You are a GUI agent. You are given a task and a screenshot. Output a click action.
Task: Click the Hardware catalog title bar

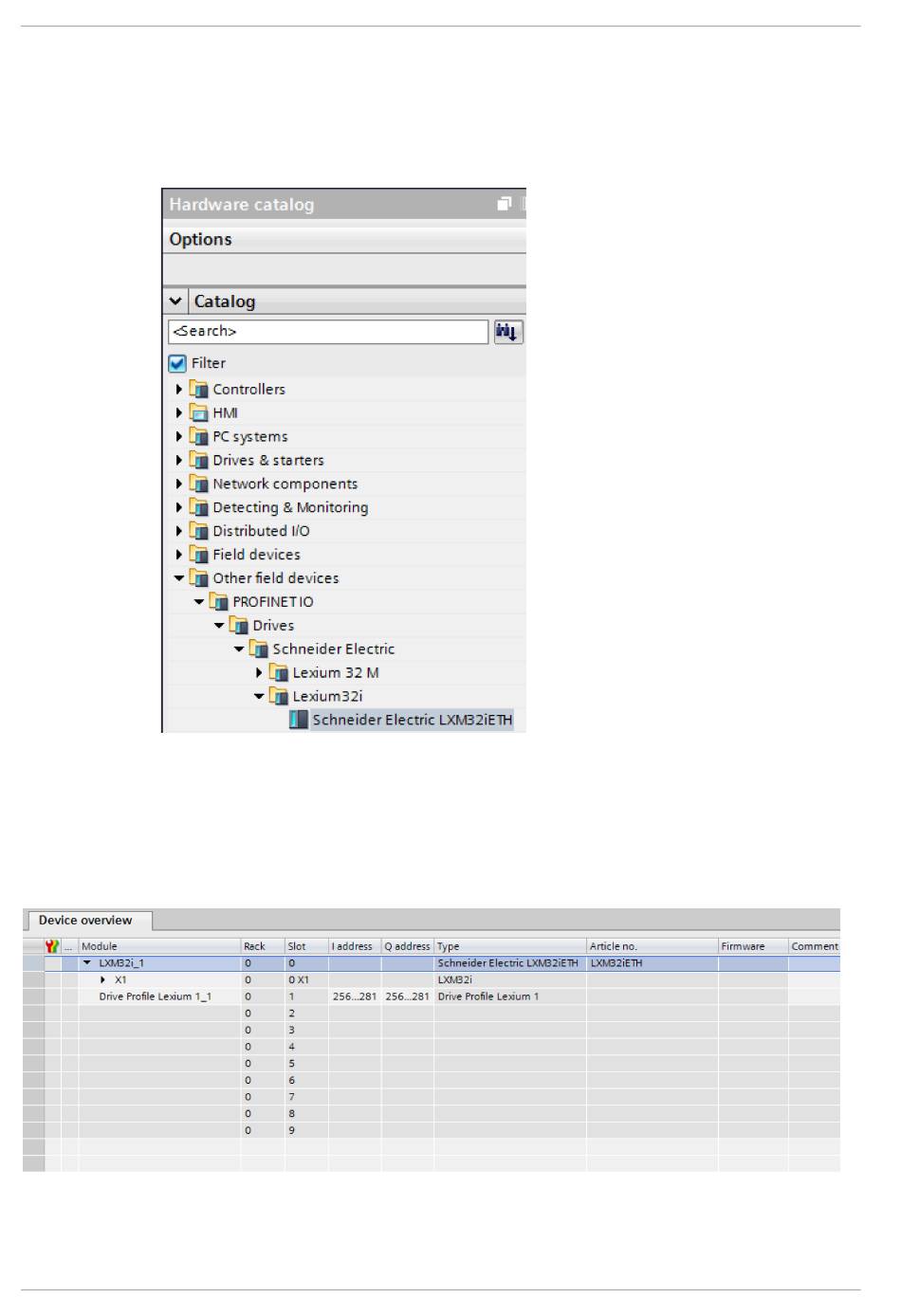point(344,204)
